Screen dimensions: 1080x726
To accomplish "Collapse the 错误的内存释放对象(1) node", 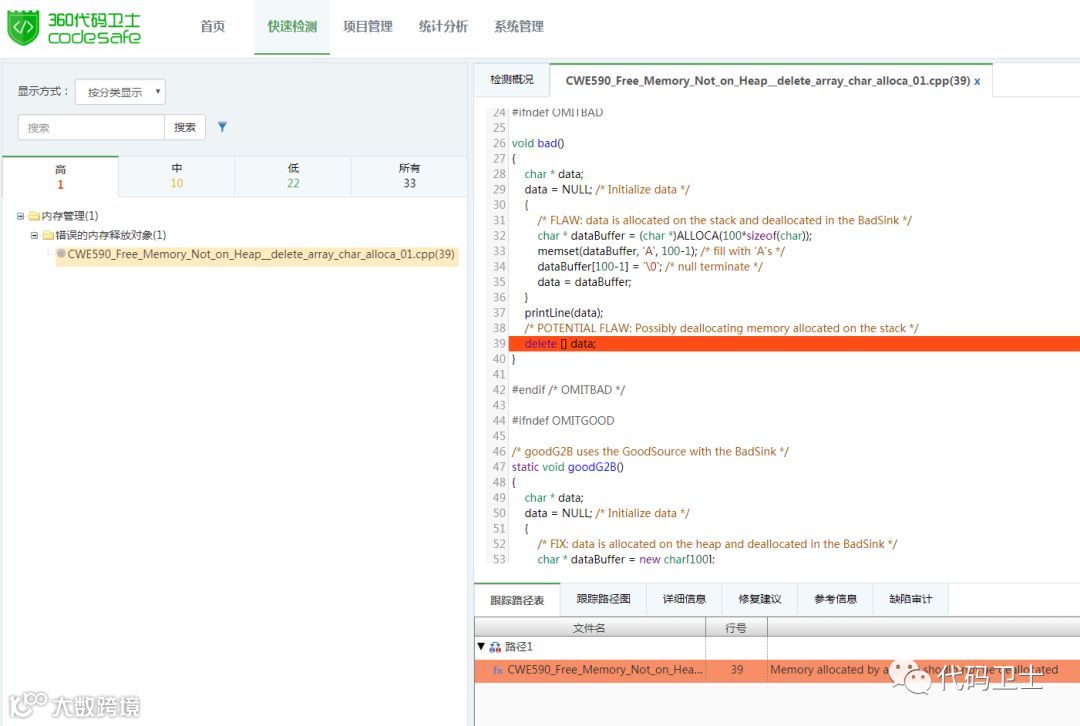I will point(34,236).
